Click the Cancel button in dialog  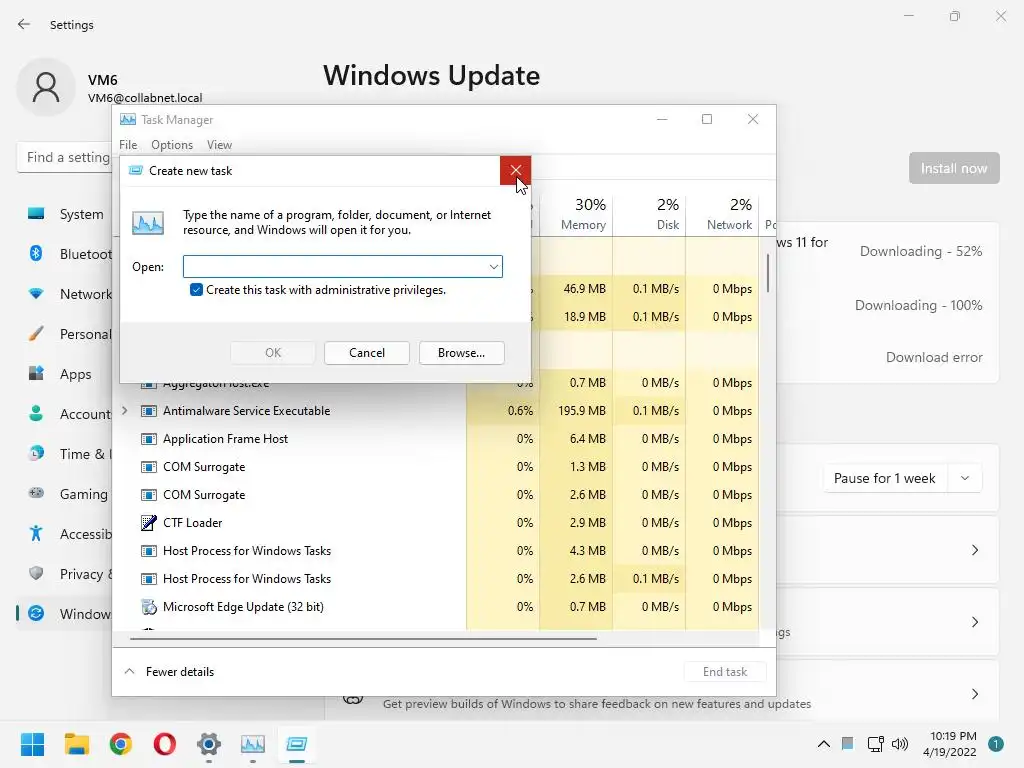tap(367, 353)
